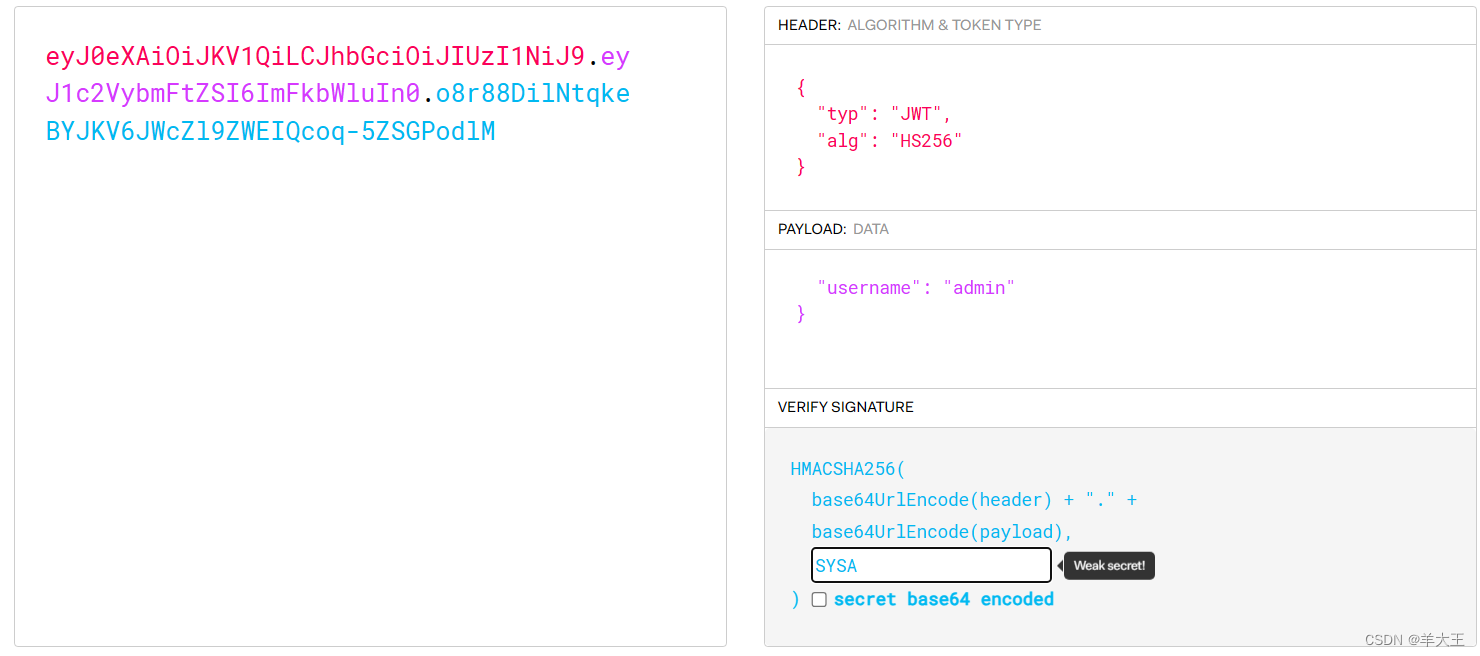This screenshot has height=656, width=1480.
Task: Select the purple payload segment of the token
Action: click(230, 93)
